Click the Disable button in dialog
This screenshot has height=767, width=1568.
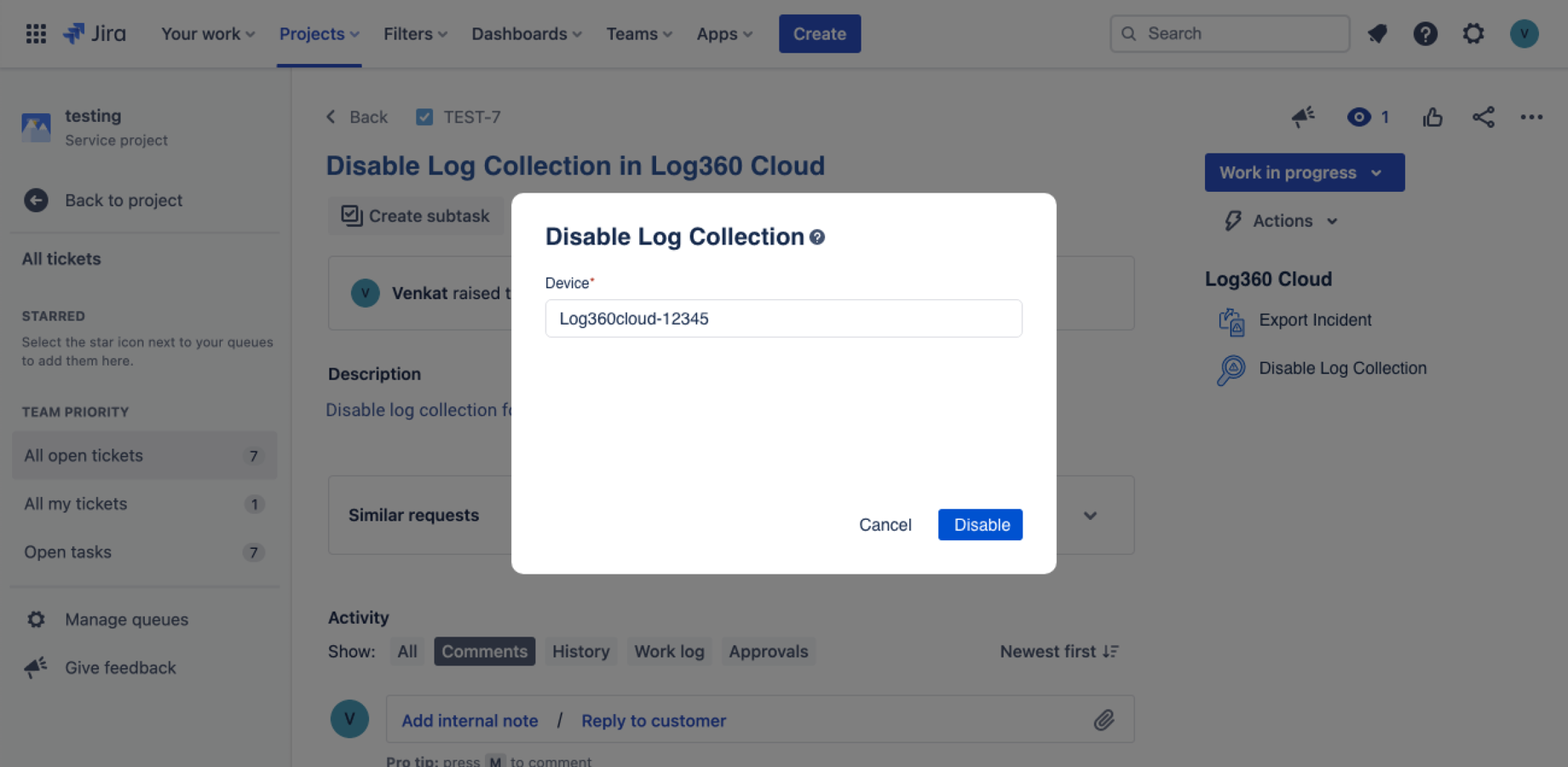pos(980,525)
